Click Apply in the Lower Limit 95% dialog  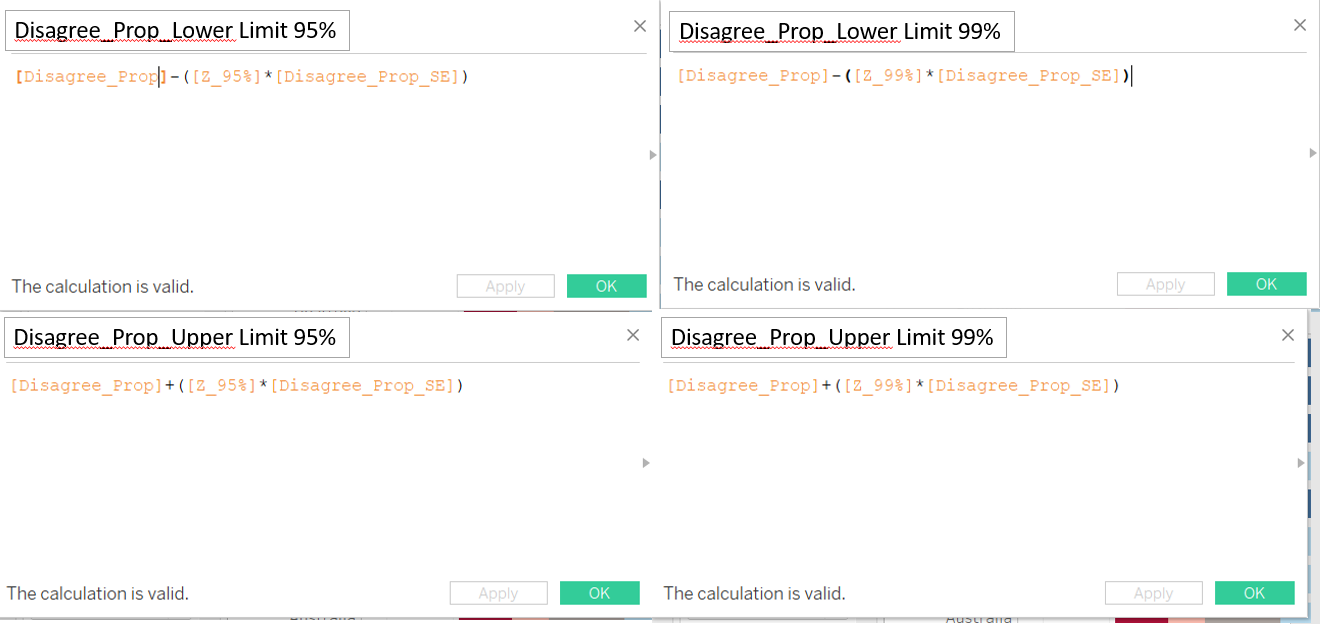505,286
